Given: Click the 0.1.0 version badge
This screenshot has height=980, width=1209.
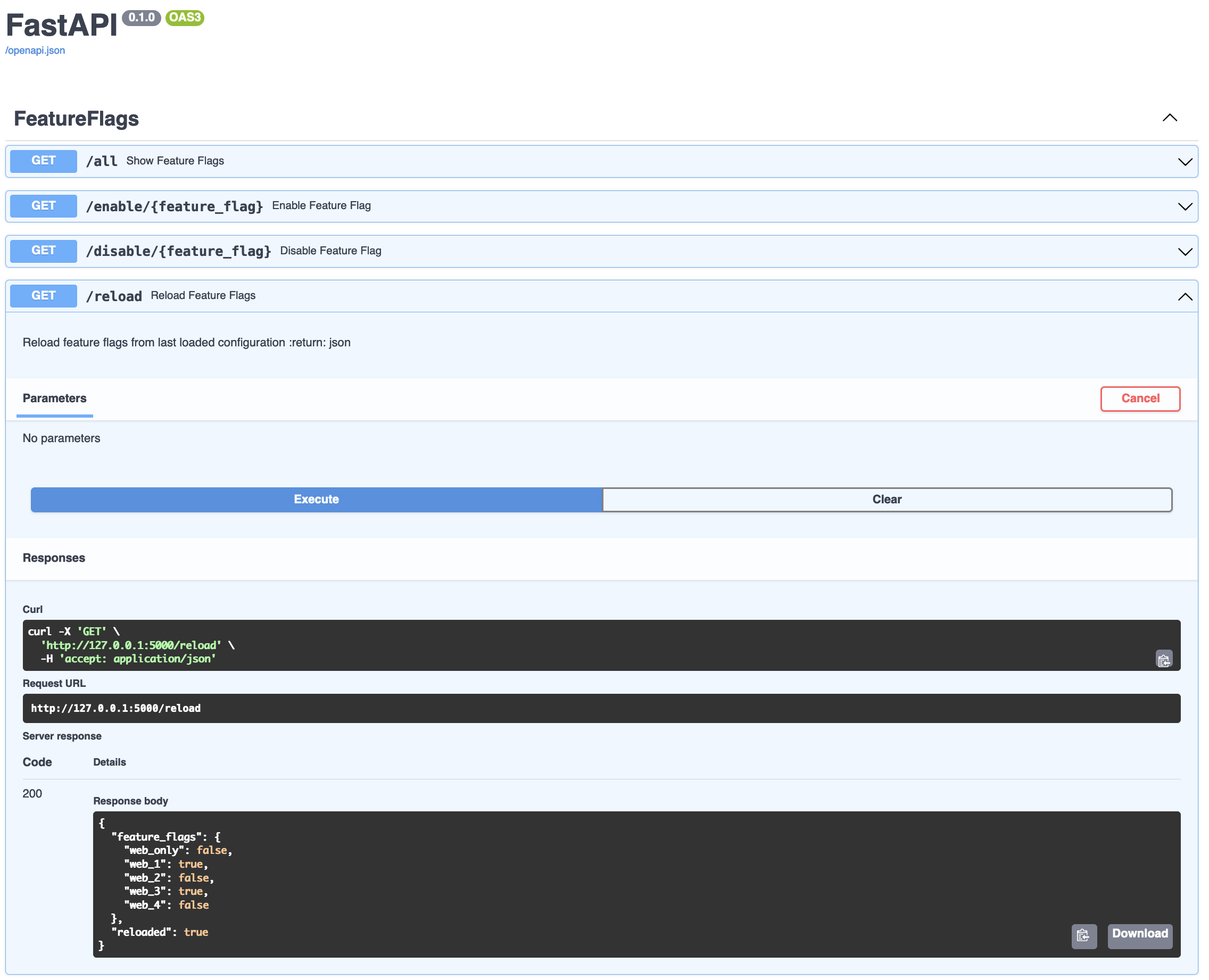Looking at the screenshot, I should click(x=142, y=18).
